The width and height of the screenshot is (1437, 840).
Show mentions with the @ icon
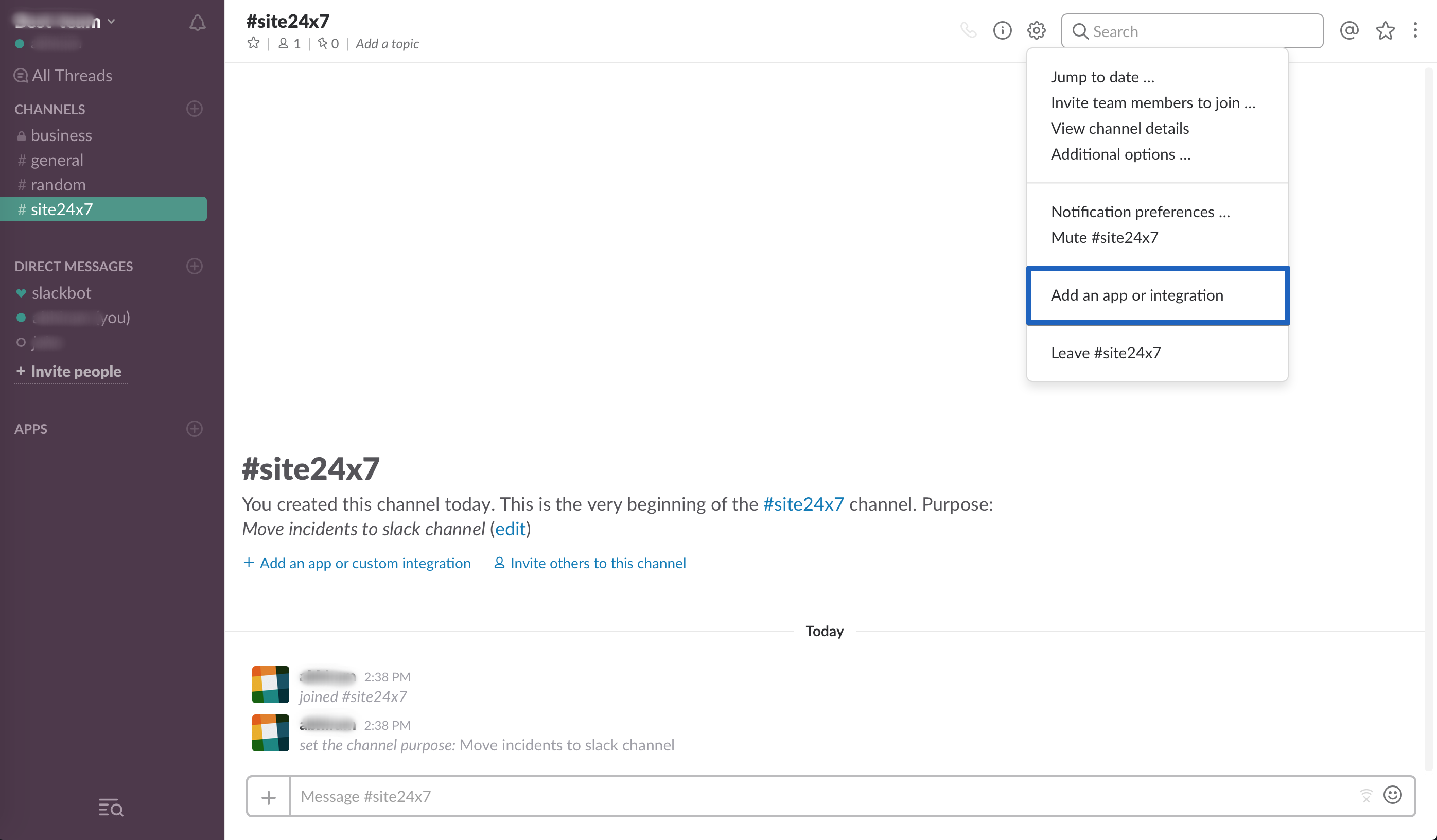click(x=1348, y=30)
